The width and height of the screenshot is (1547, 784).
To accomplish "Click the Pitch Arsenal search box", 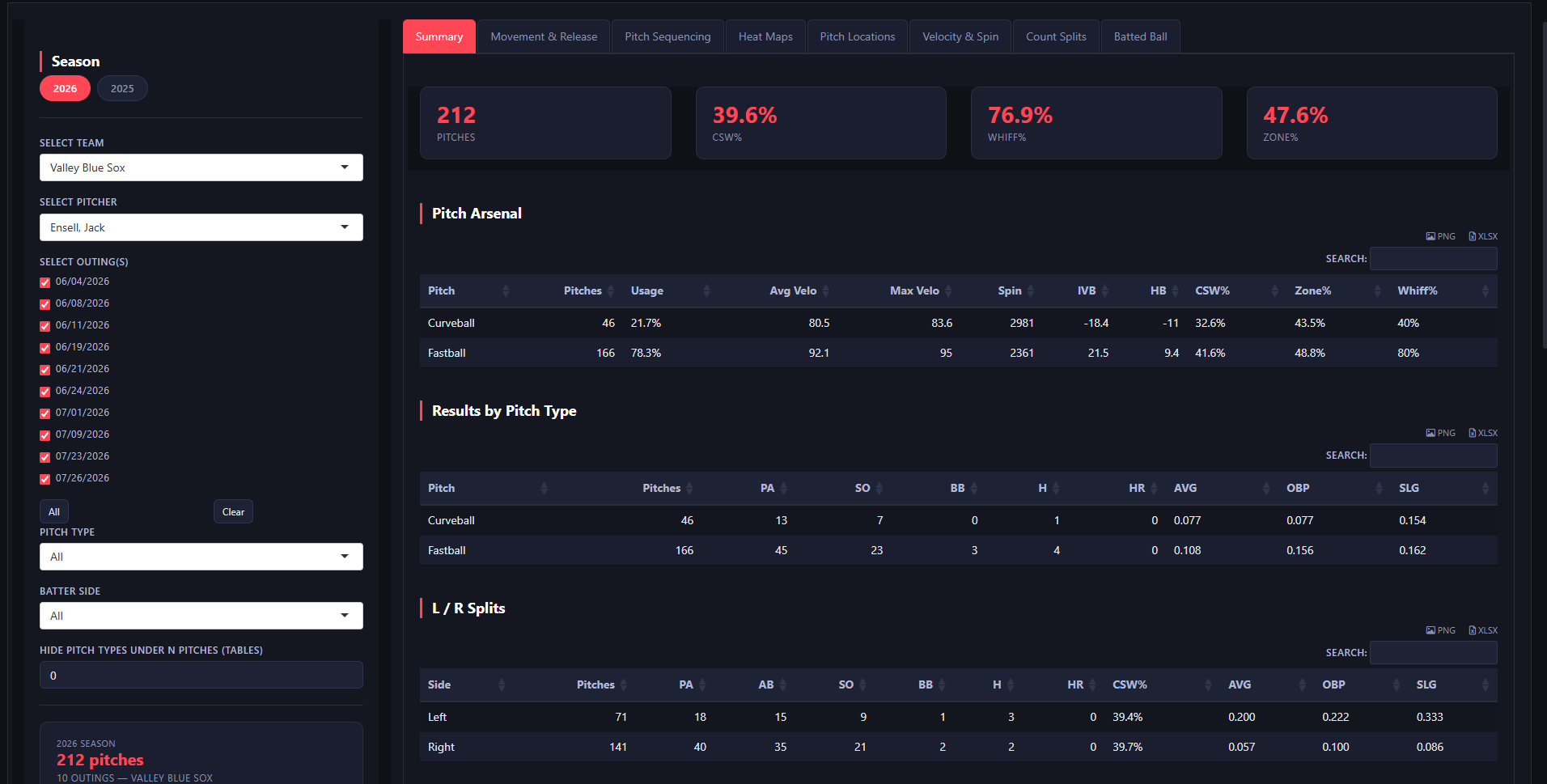I will point(1434,259).
